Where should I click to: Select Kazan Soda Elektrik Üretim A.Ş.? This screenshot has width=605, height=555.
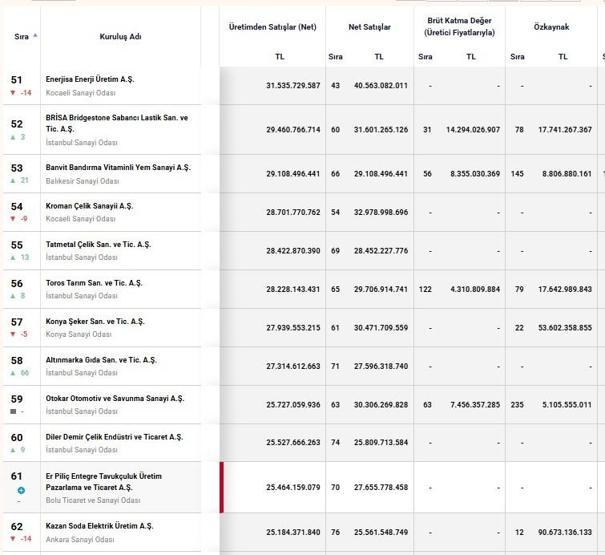pyautogui.click(x=100, y=526)
